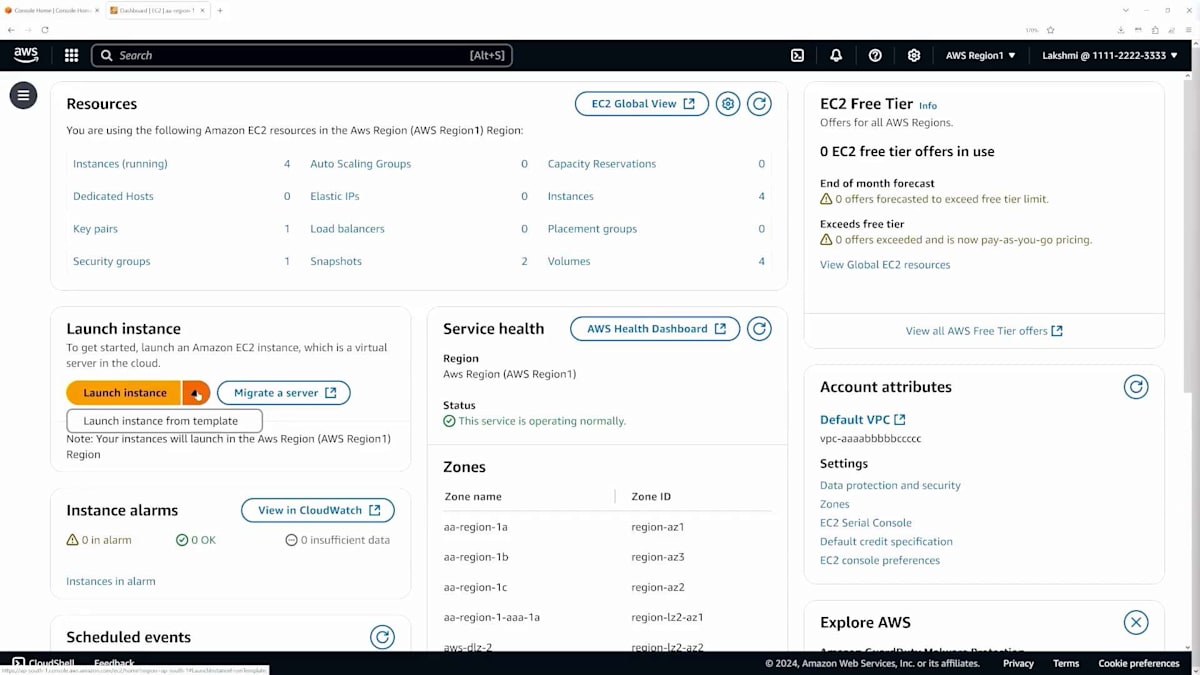Click the CloudShell icon in footer
The width and height of the screenshot is (1200, 675).
tap(19, 663)
